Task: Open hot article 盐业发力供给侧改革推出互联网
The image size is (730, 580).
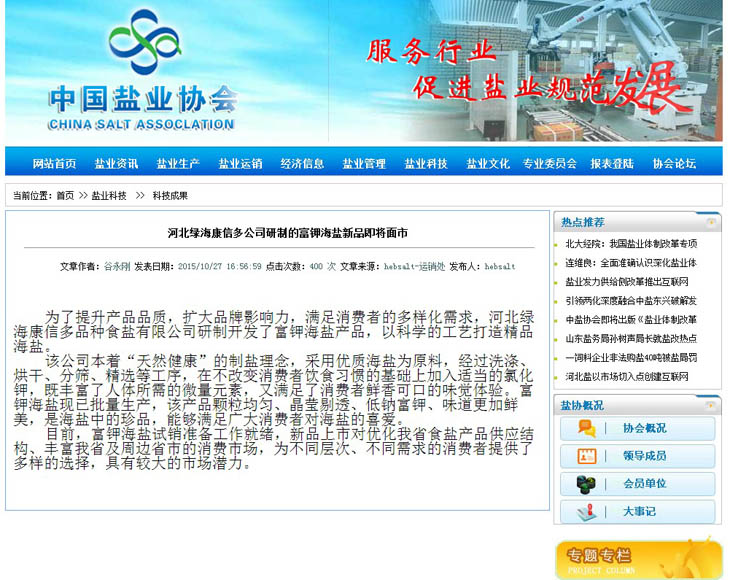Action: [627, 282]
